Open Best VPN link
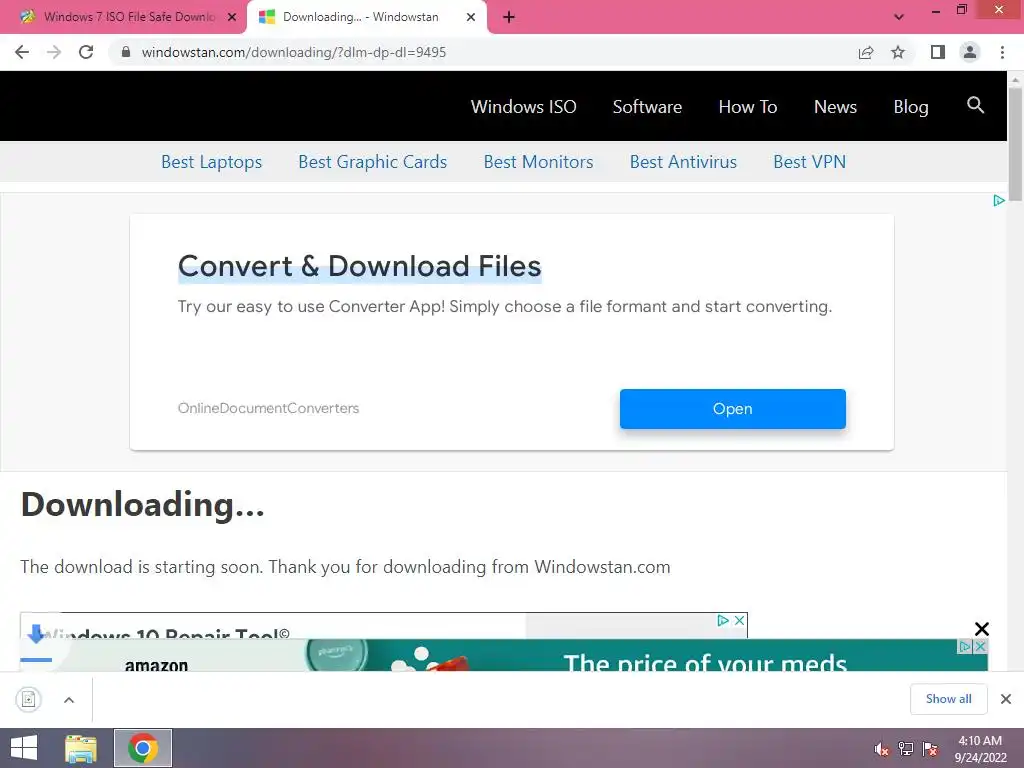This screenshot has height=768, width=1024. click(809, 161)
